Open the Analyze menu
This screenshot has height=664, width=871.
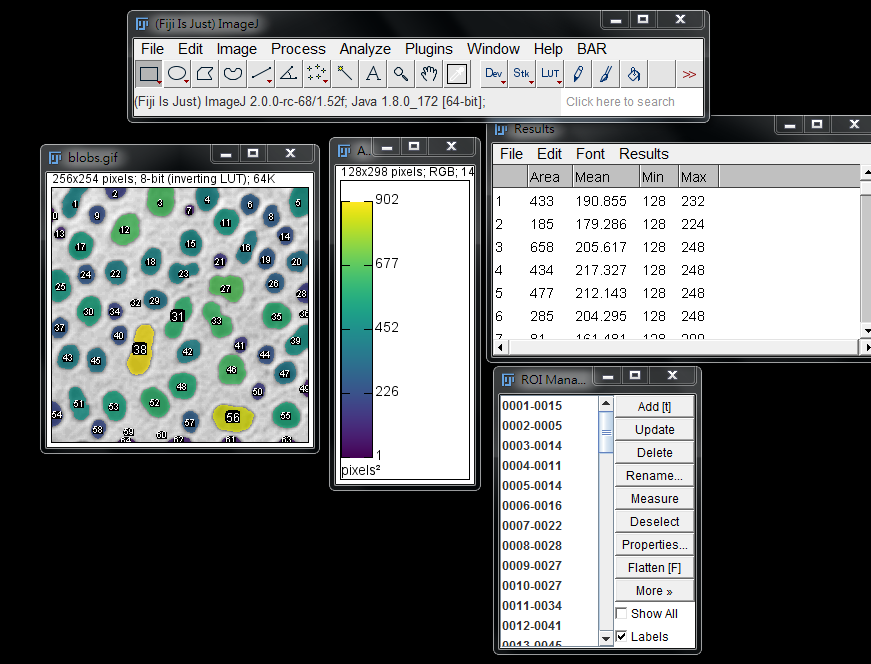[x=365, y=49]
